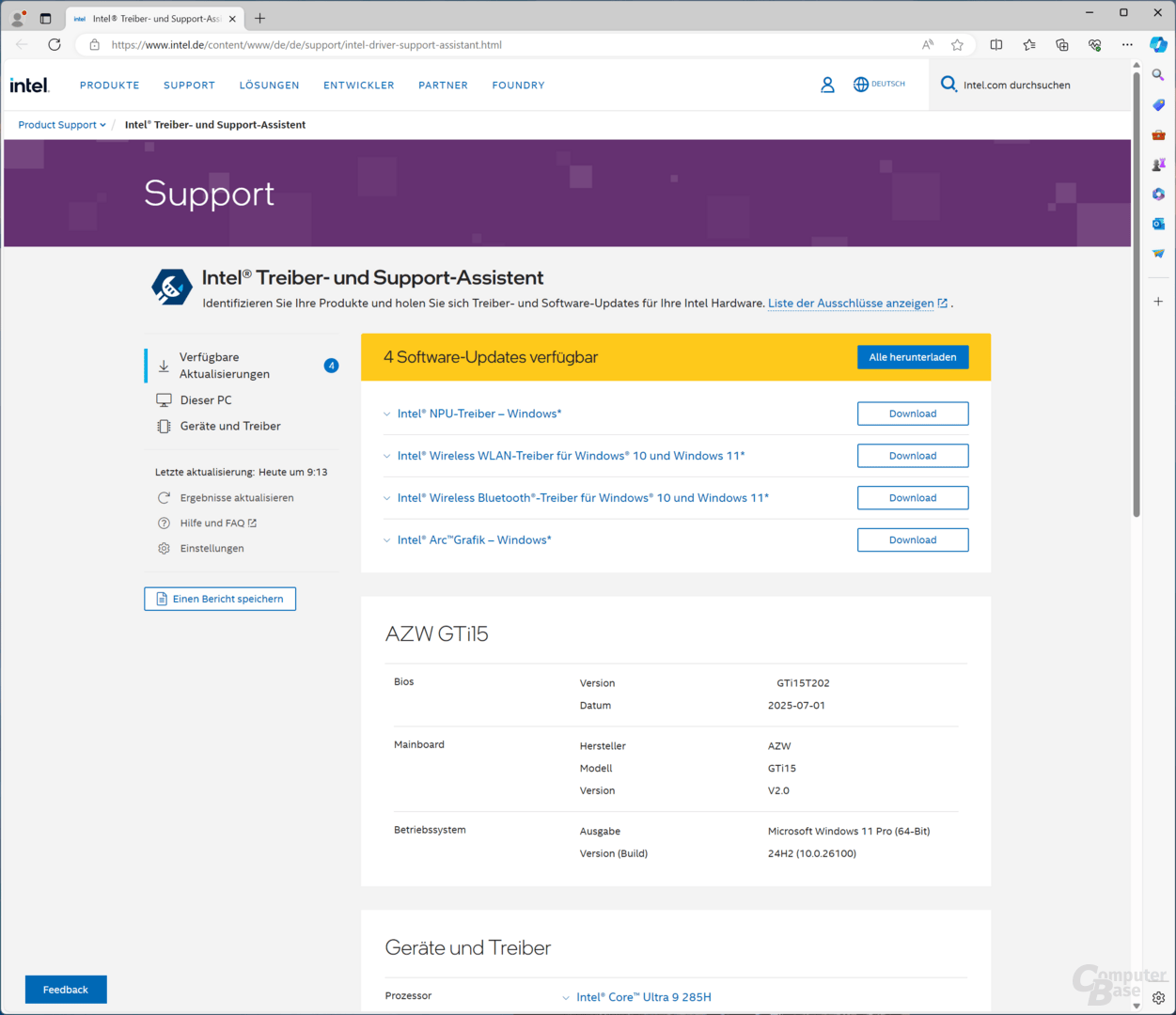Refresh the page with reload icon

[55, 44]
